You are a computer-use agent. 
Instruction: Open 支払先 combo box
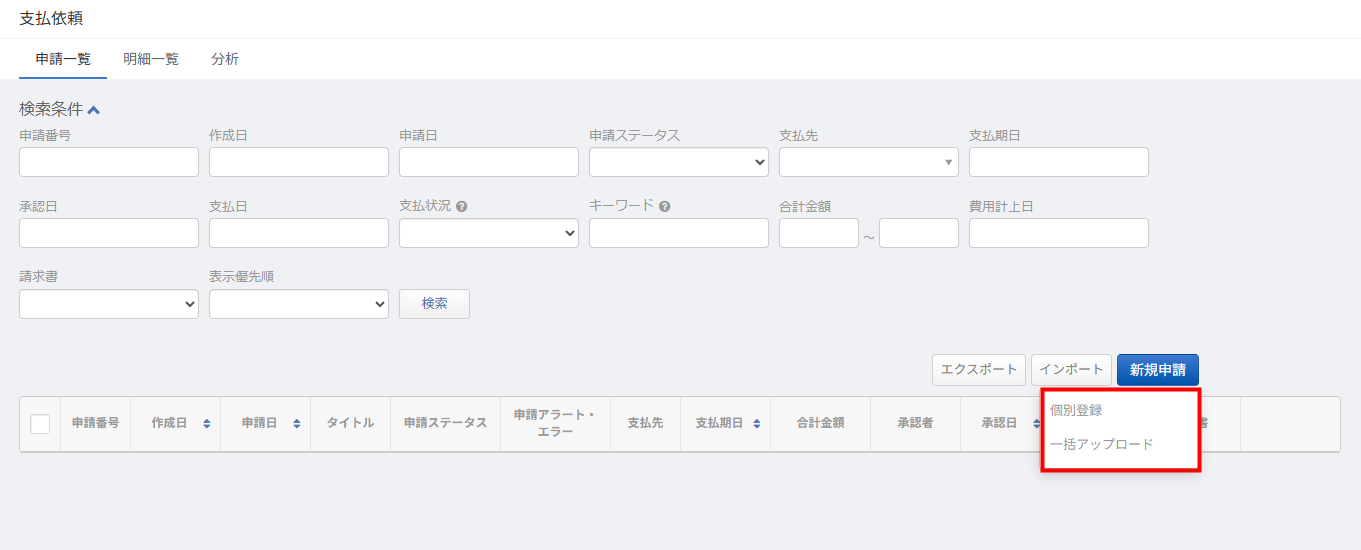(868, 162)
